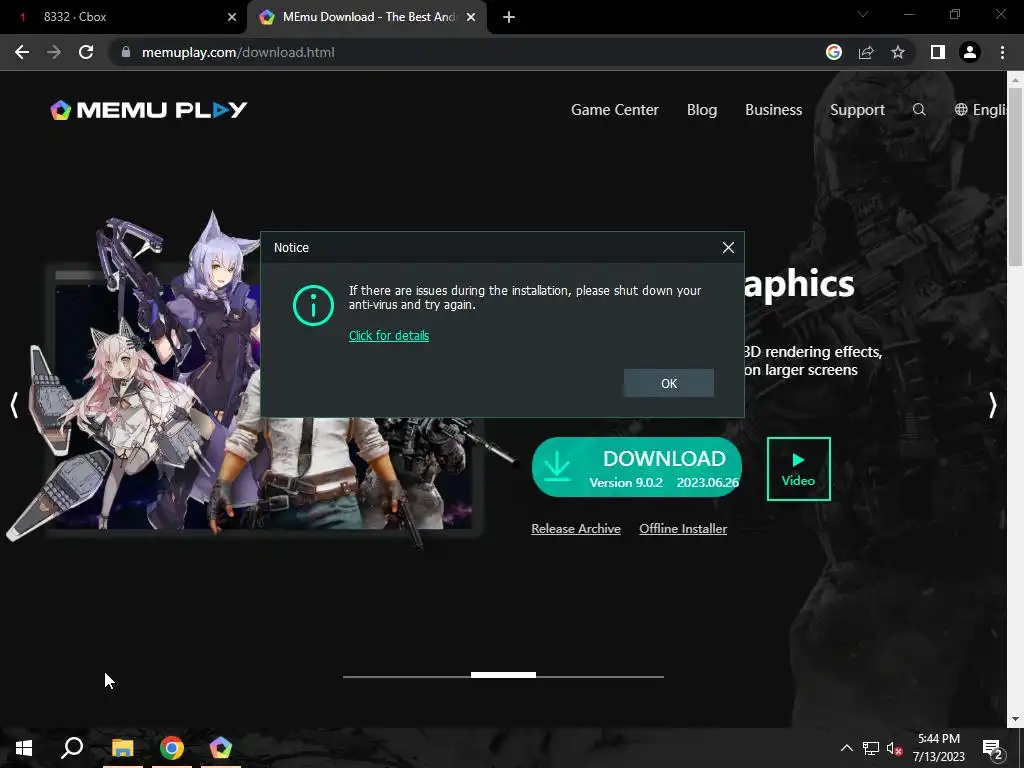Open the Support menu item
The height and width of the screenshot is (768, 1024).
(x=857, y=110)
